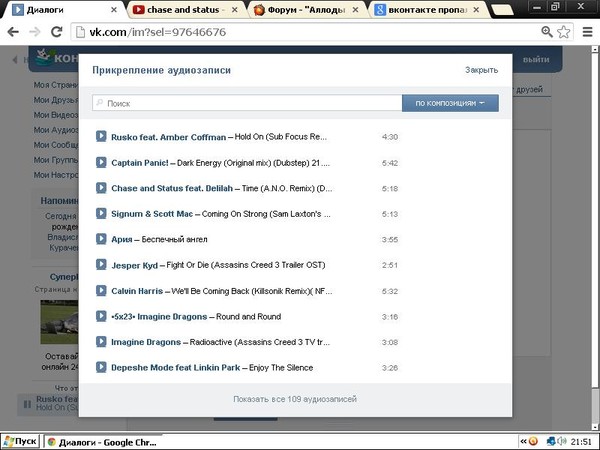Open Мои Видеозаписи in VK sidebar
This screenshot has height=450, width=600.
56,115
